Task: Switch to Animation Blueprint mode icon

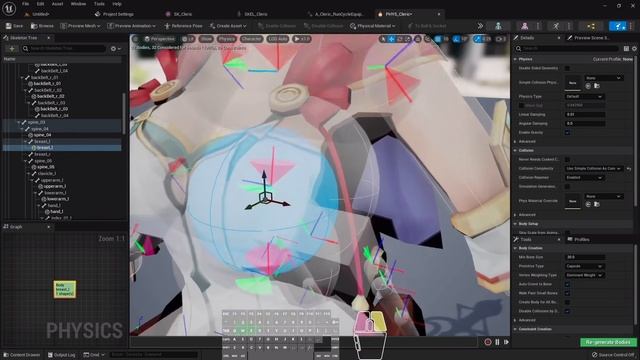Action: point(591,26)
